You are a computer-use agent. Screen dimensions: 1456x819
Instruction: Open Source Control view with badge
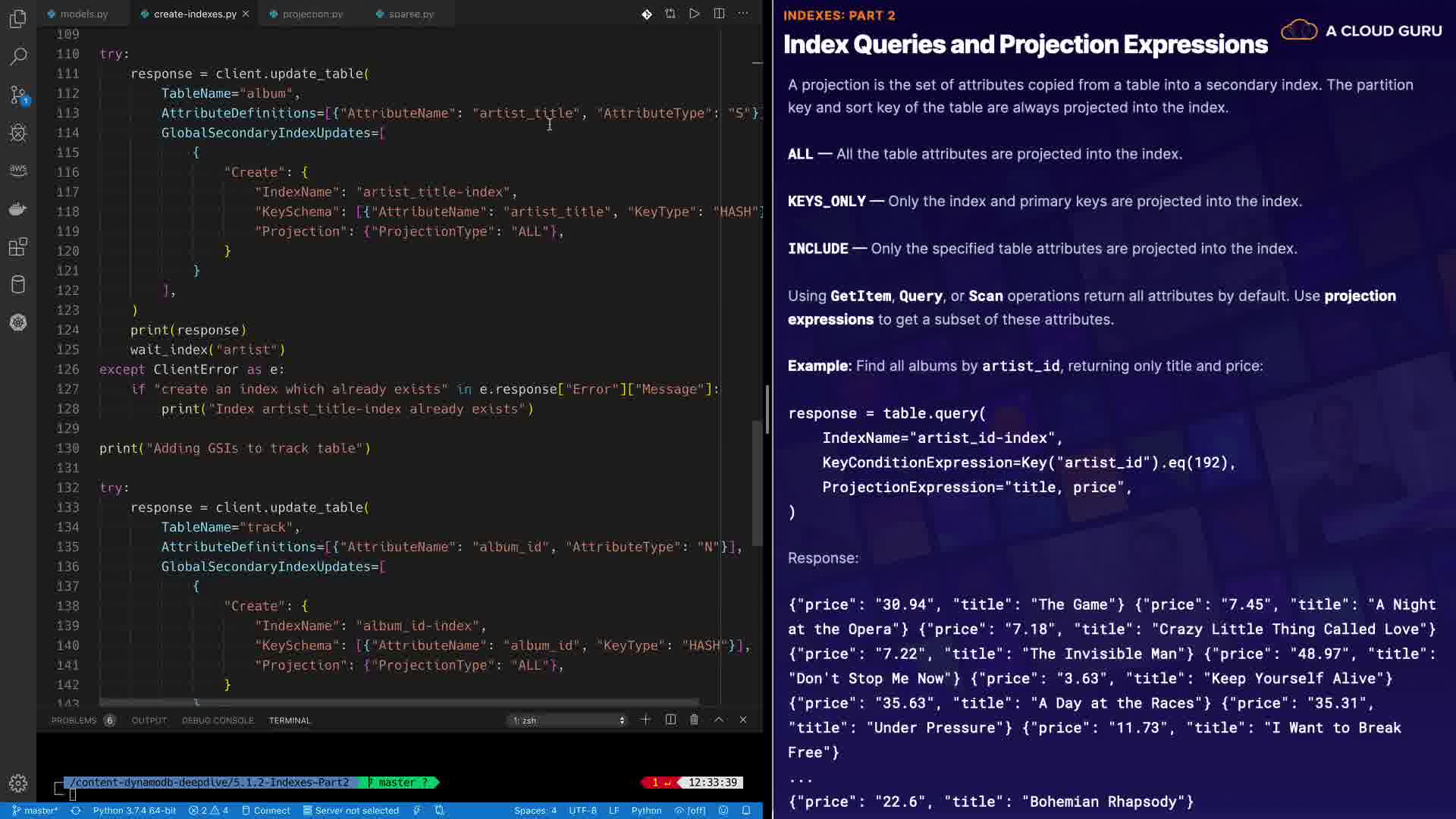pos(18,95)
